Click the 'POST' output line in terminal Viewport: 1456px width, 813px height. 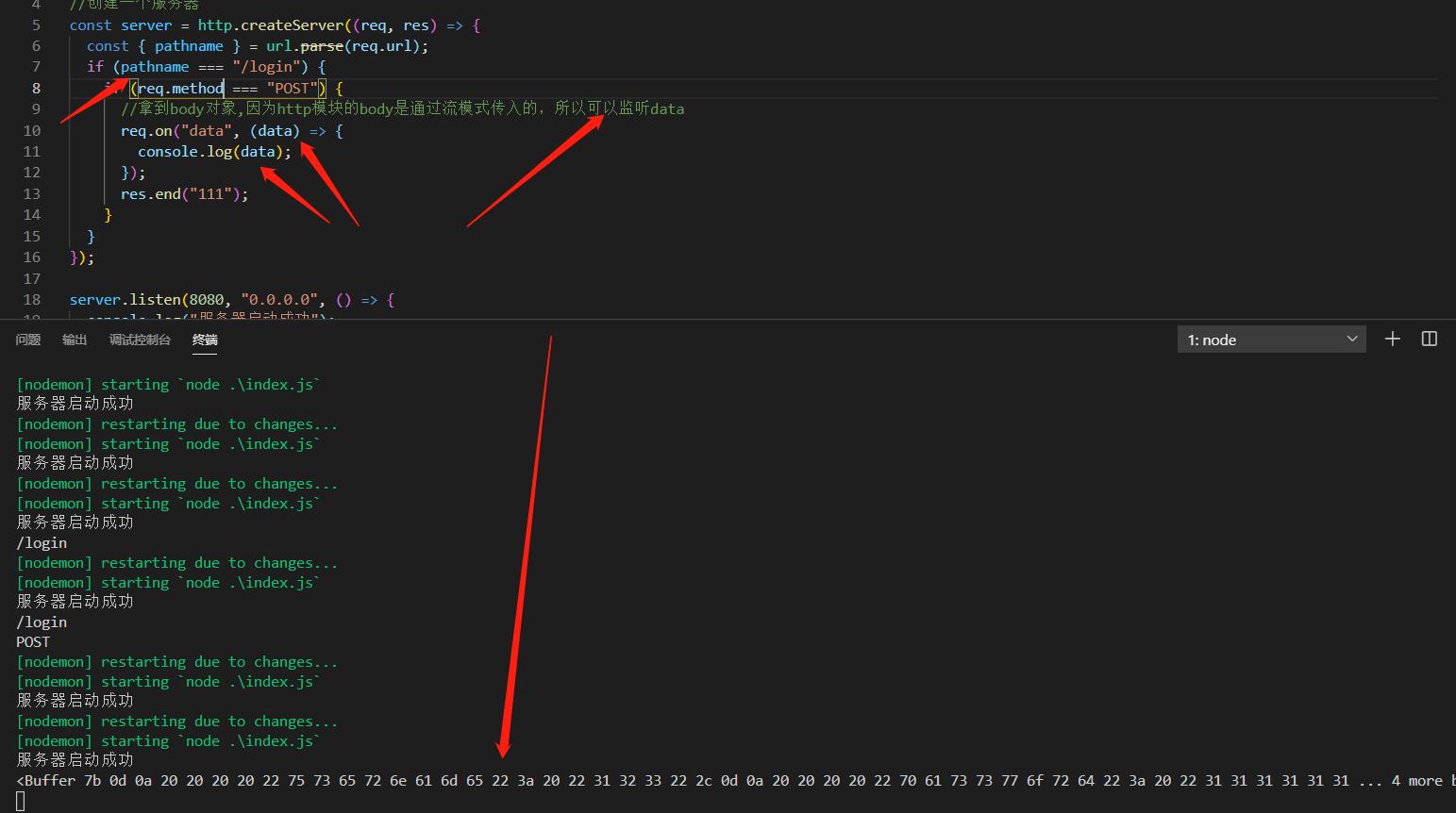33,641
